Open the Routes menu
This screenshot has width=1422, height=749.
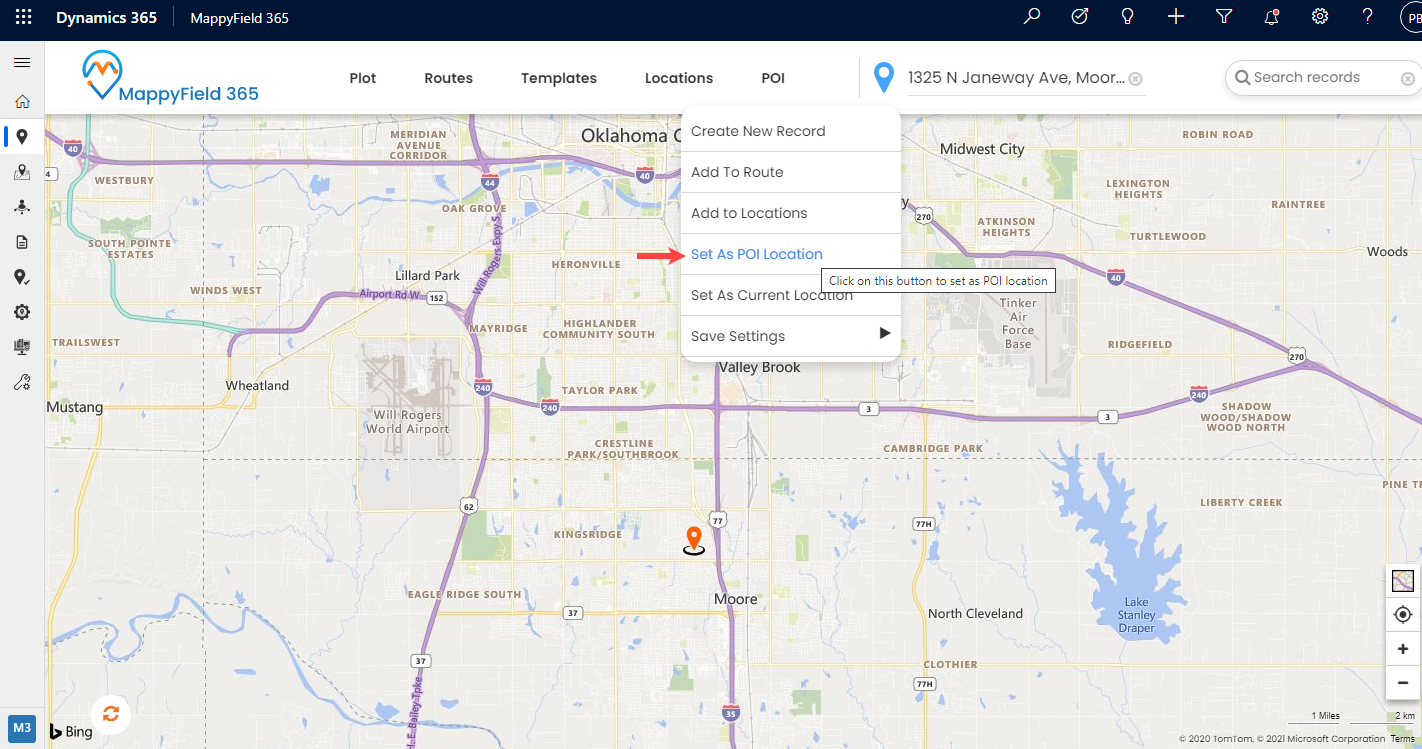[448, 78]
